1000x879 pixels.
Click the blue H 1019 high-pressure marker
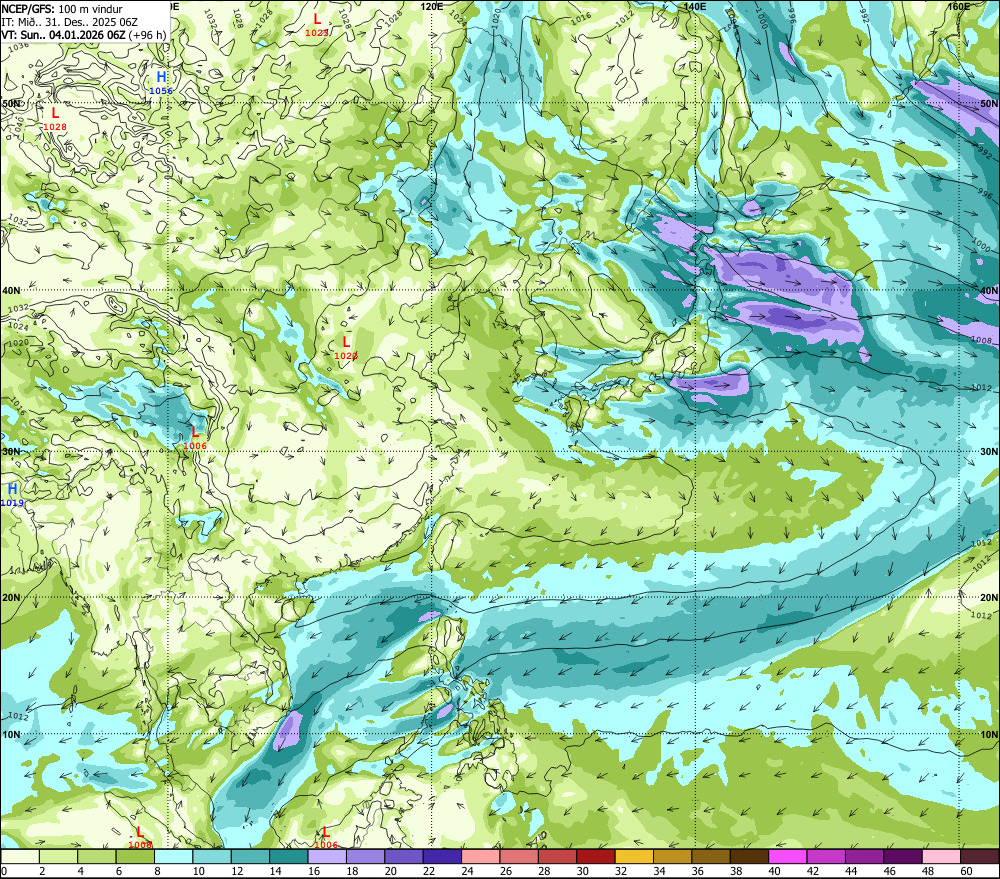click(x=12, y=495)
